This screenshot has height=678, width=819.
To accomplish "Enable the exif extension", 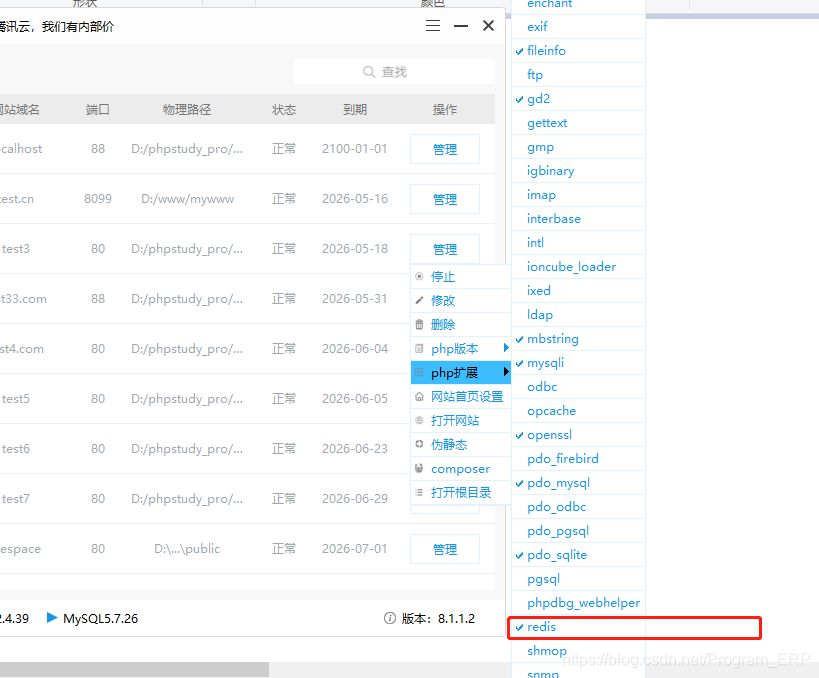I will [578, 27].
